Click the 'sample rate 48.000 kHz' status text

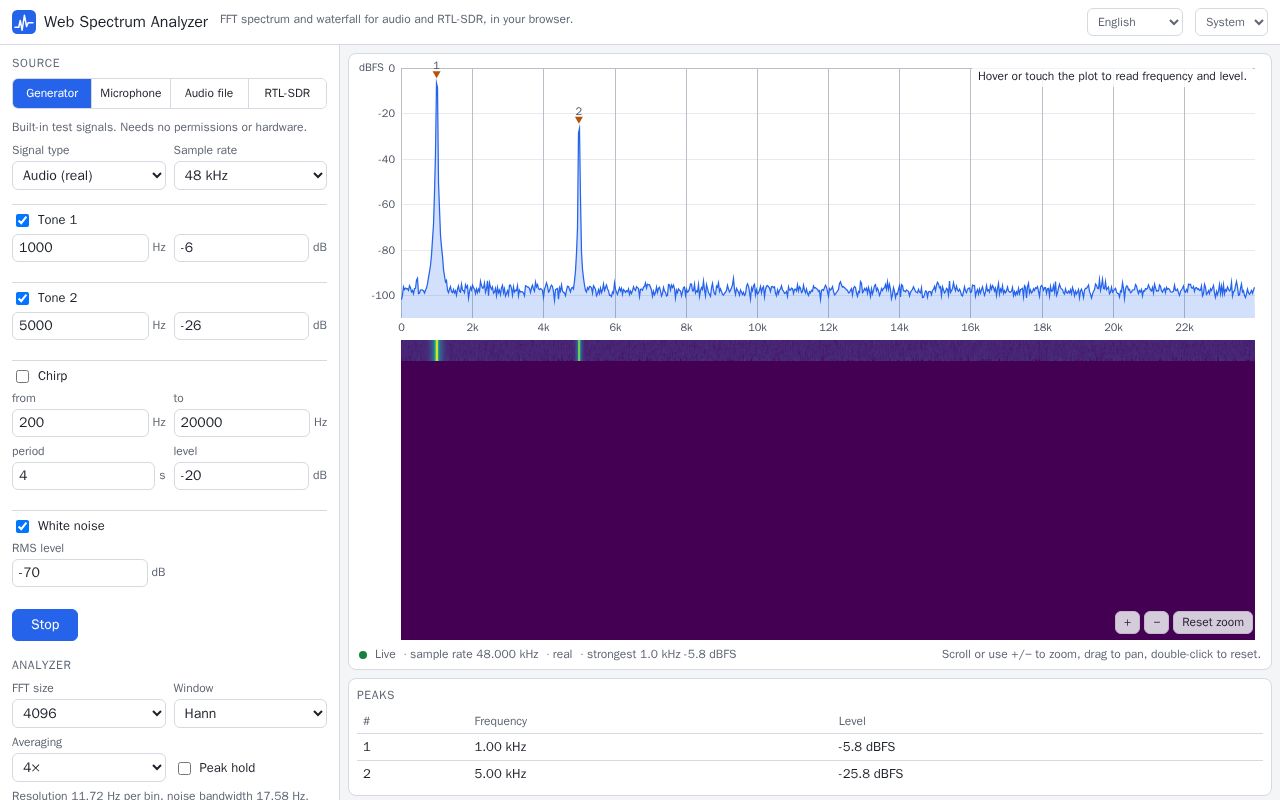point(474,655)
